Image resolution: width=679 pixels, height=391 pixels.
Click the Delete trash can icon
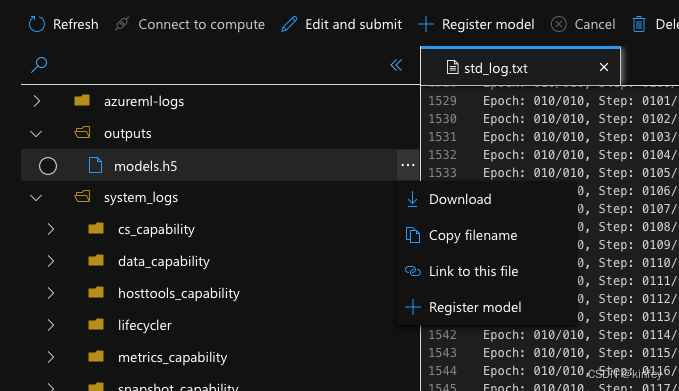point(639,24)
